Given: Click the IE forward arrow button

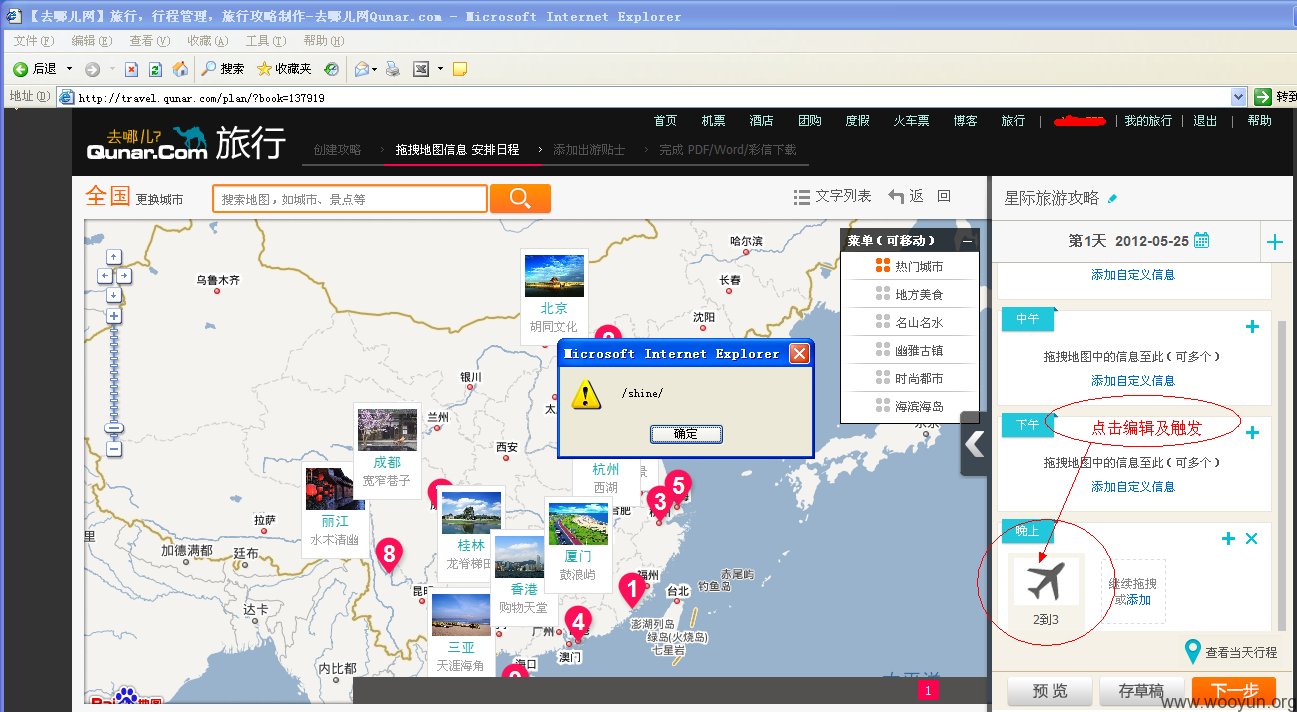Looking at the screenshot, I should pyautogui.click(x=92, y=69).
